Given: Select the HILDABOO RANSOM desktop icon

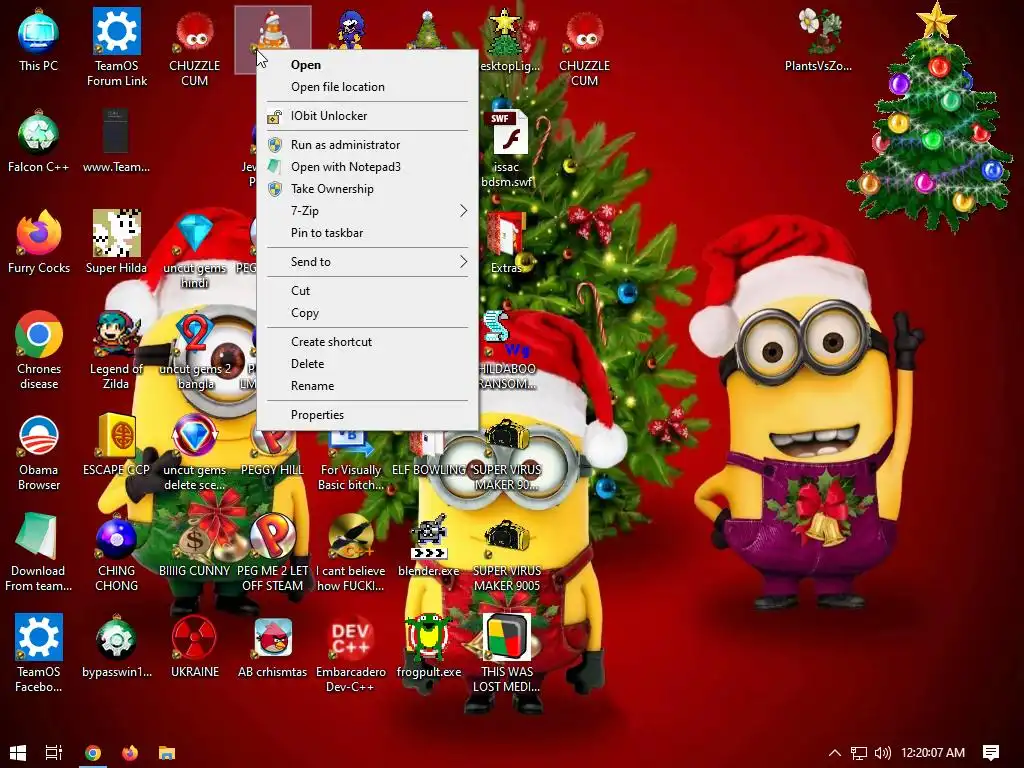Looking at the screenshot, I should click(507, 351).
